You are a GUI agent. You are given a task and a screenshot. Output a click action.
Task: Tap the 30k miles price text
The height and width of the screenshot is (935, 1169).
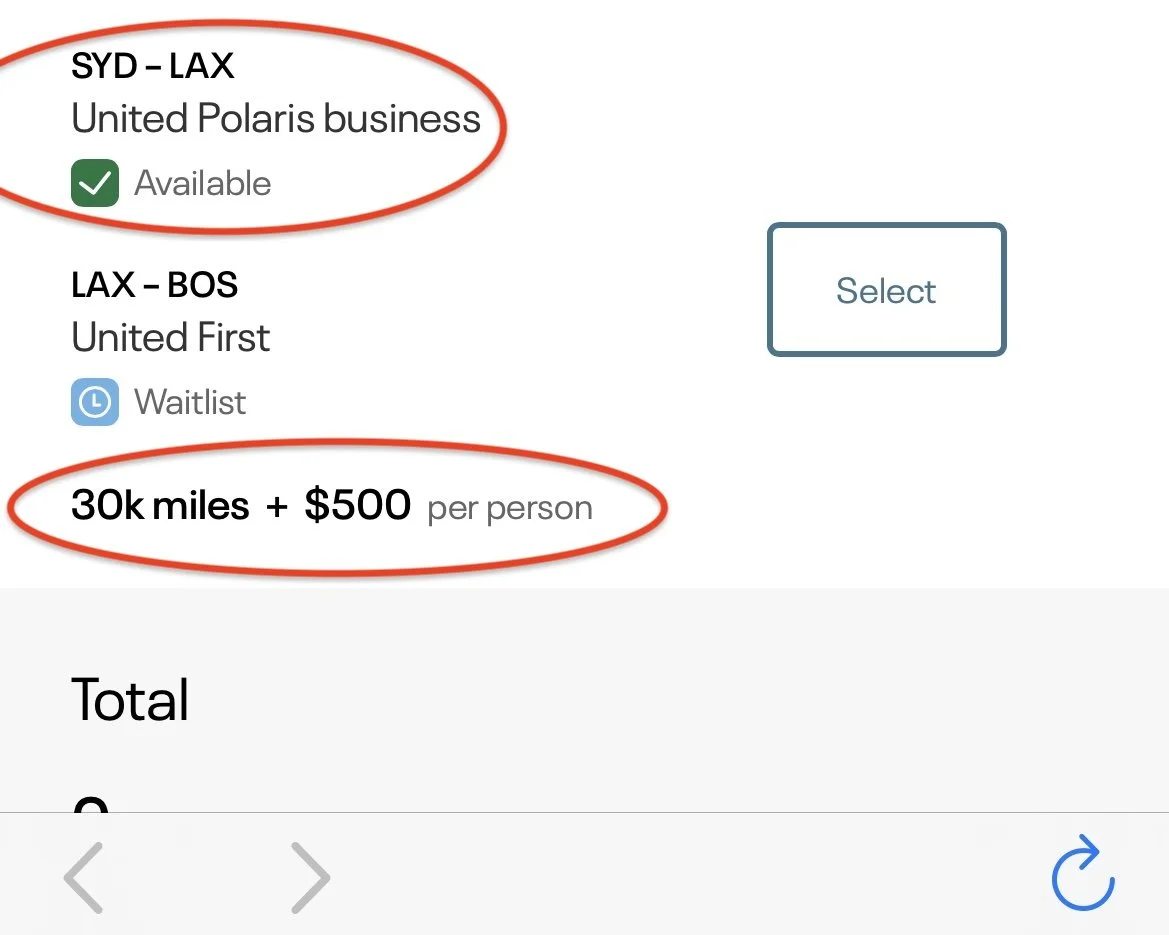coord(160,506)
